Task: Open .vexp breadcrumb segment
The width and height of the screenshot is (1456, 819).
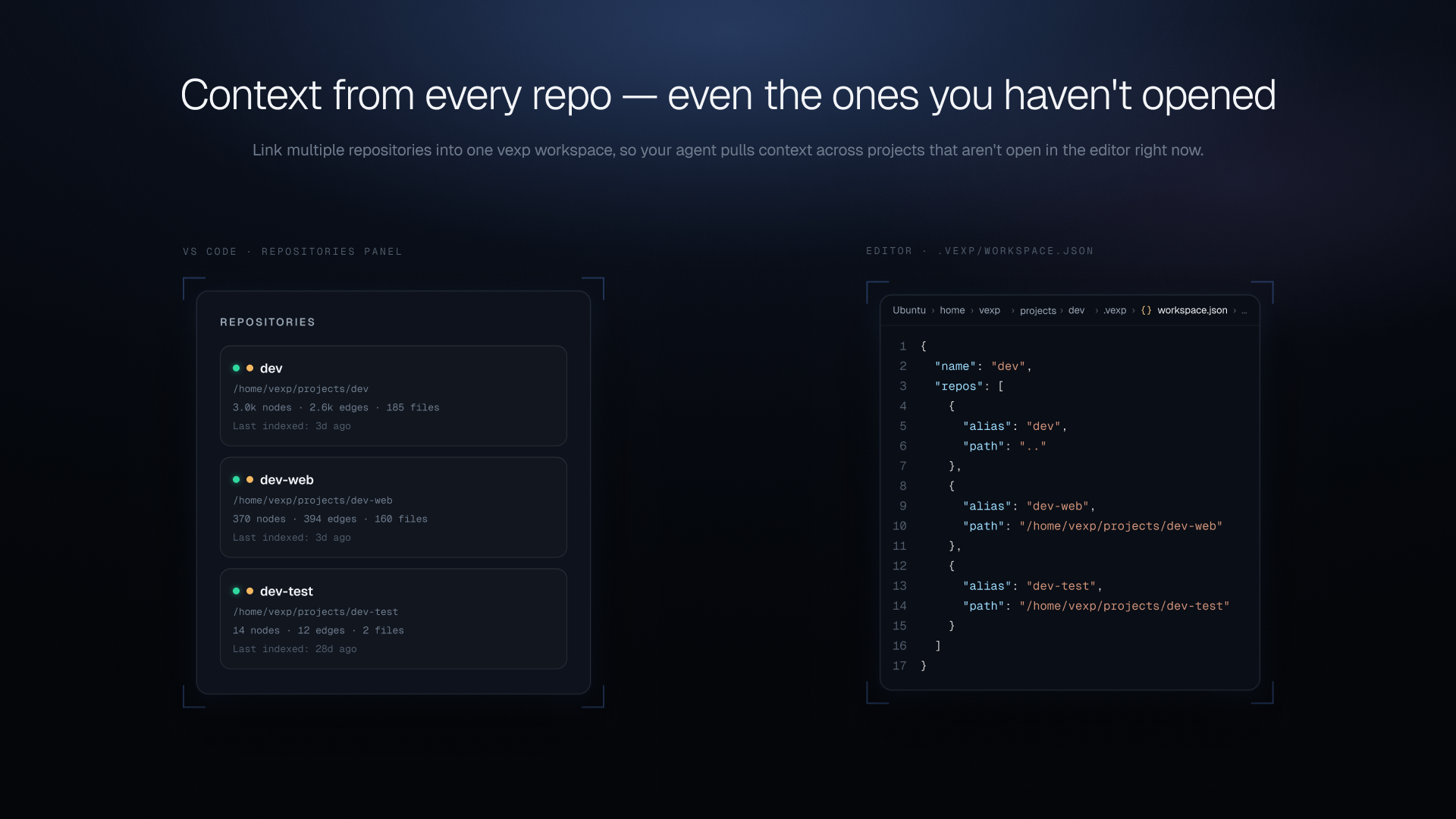Action: coord(1115,310)
